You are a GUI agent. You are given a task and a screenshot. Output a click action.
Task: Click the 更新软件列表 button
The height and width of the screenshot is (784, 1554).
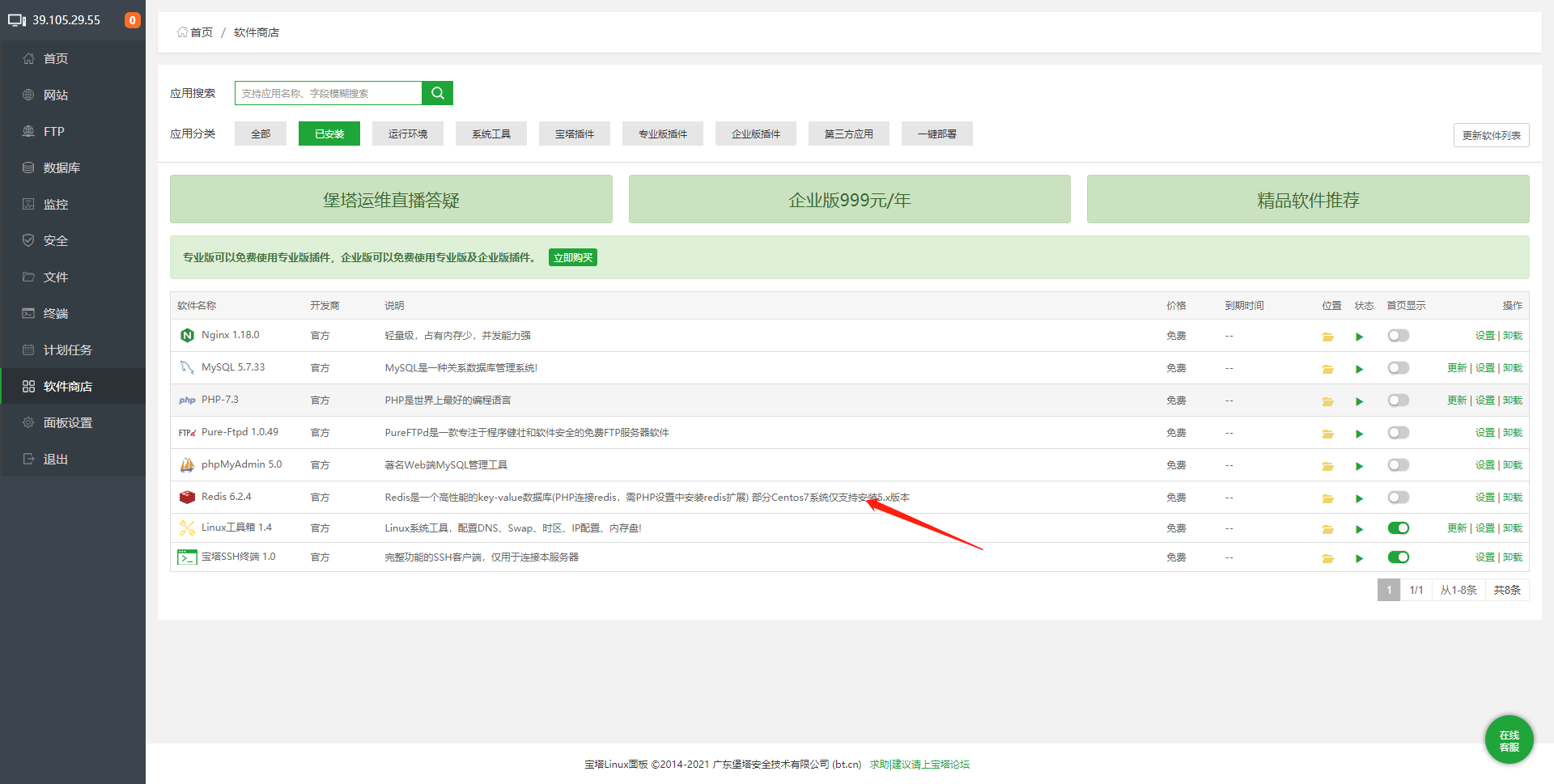click(1492, 135)
